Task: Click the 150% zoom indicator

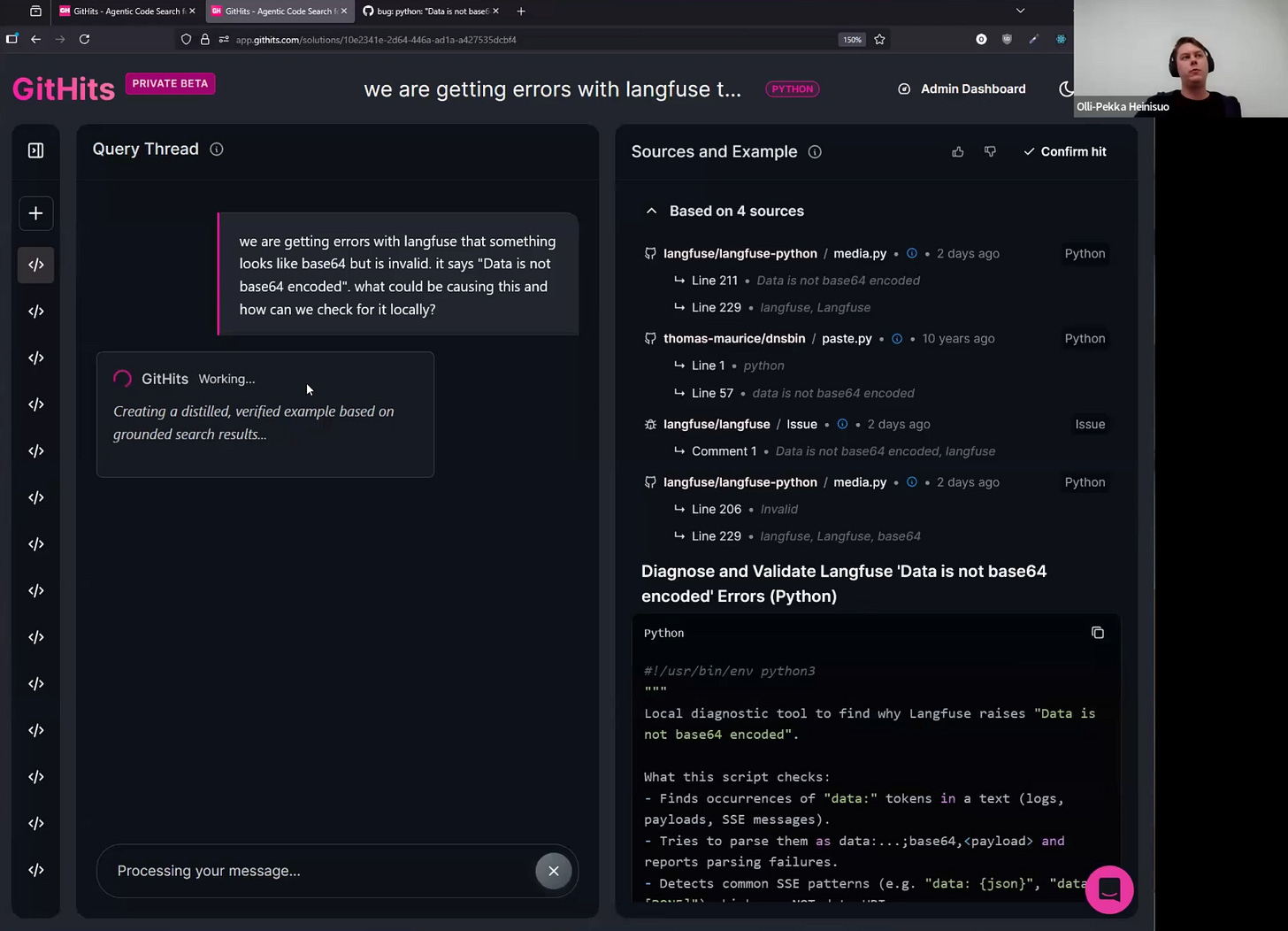Action: [851, 40]
